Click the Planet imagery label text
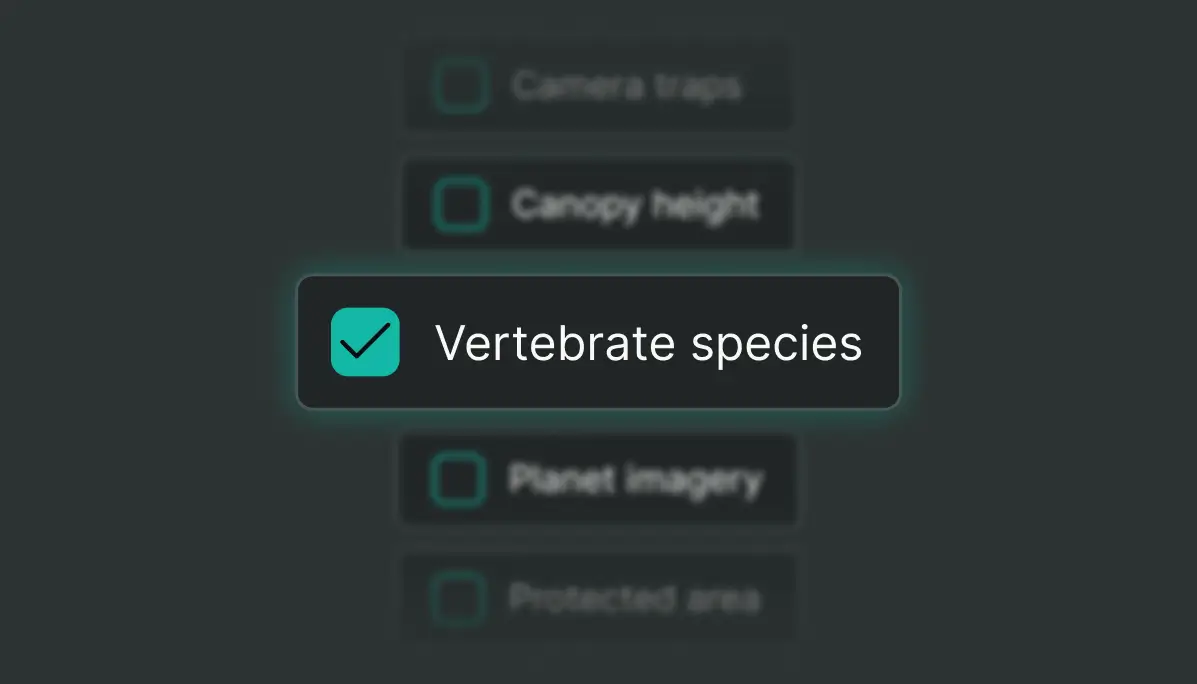The width and height of the screenshot is (1197, 684). coord(636,480)
